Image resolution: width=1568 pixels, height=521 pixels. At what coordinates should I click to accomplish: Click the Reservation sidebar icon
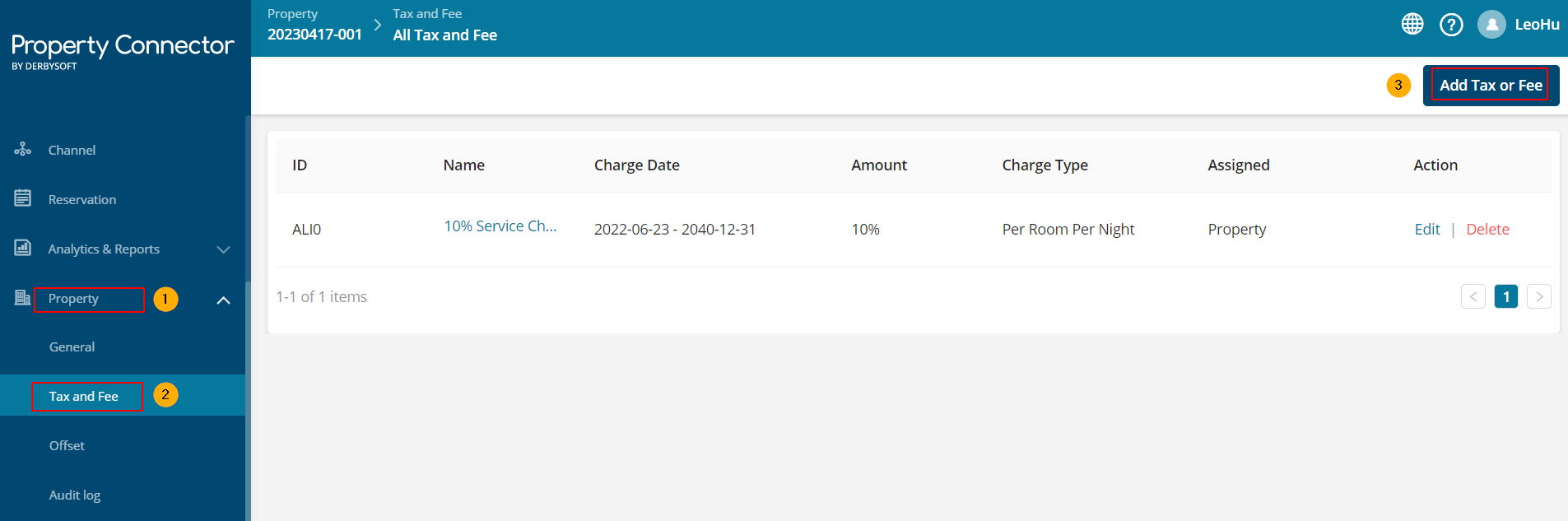[23, 198]
